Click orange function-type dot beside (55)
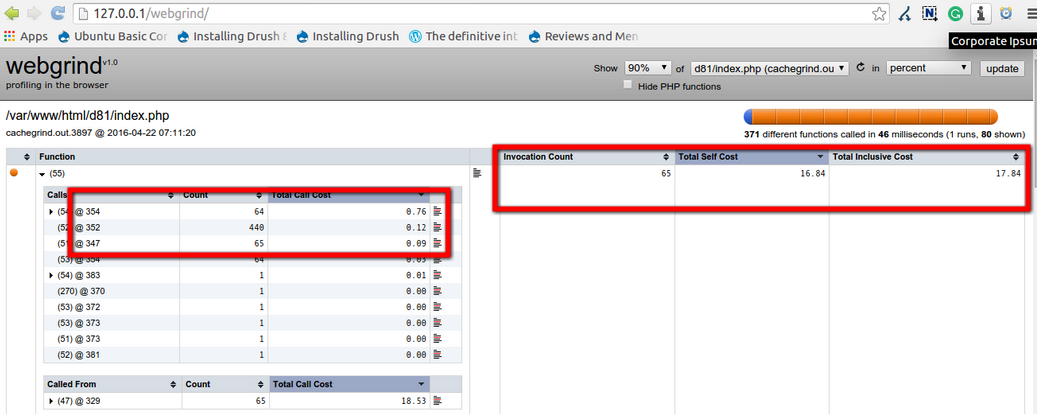The height and width of the screenshot is (414, 1037). [x=14, y=173]
